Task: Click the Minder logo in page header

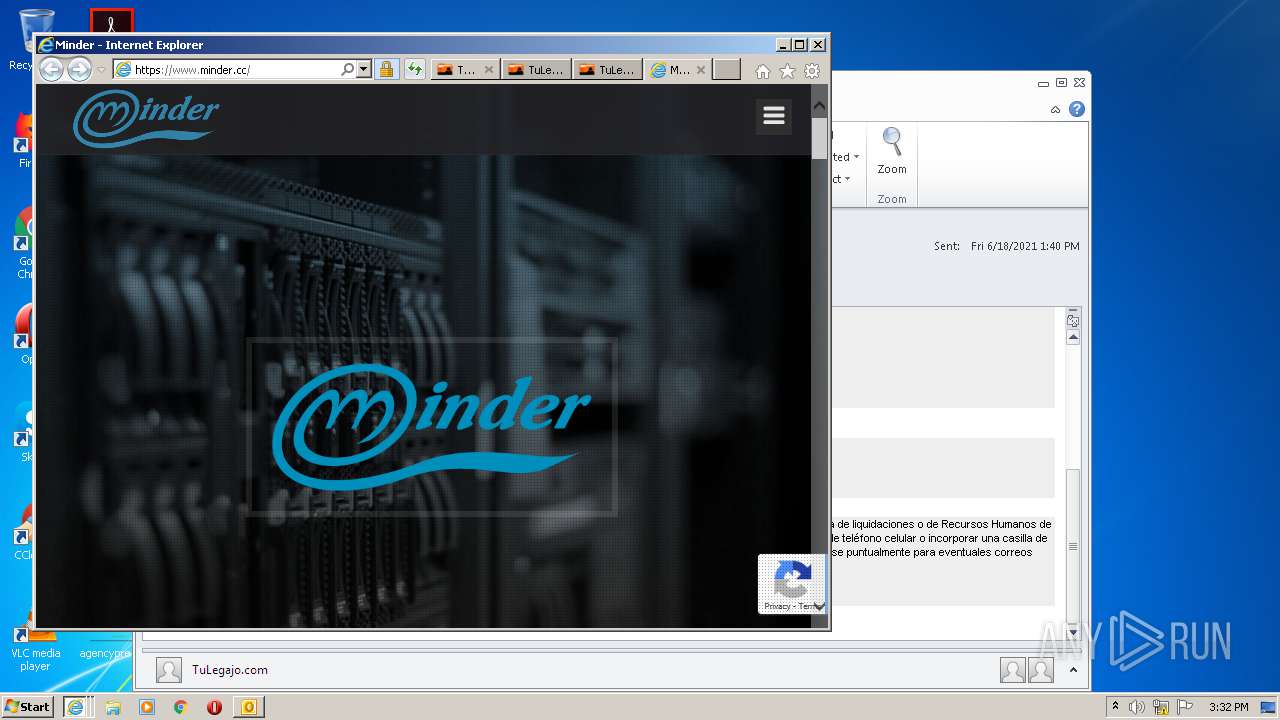Action: click(x=146, y=118)
